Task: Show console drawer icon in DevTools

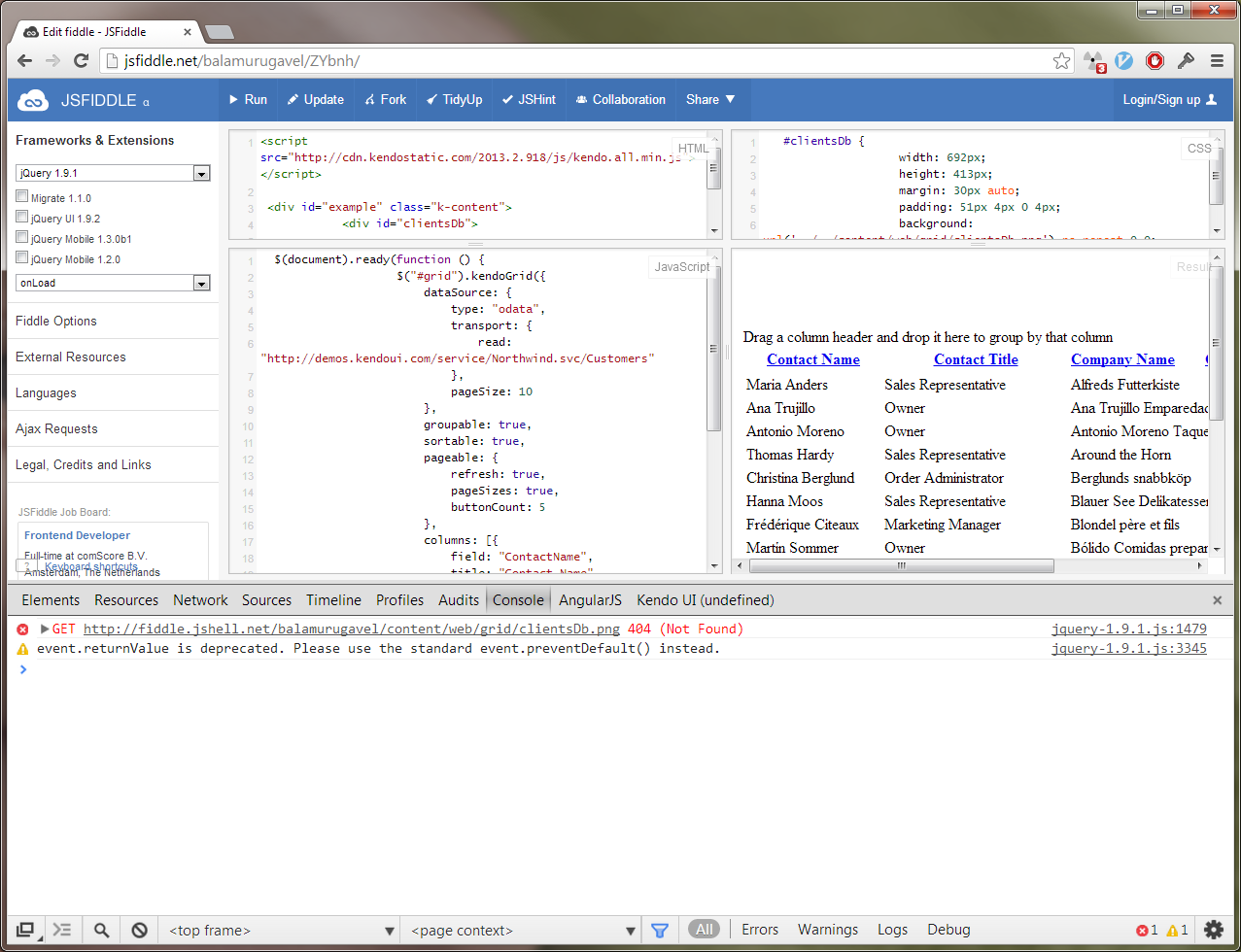Action: pos(62,930)
